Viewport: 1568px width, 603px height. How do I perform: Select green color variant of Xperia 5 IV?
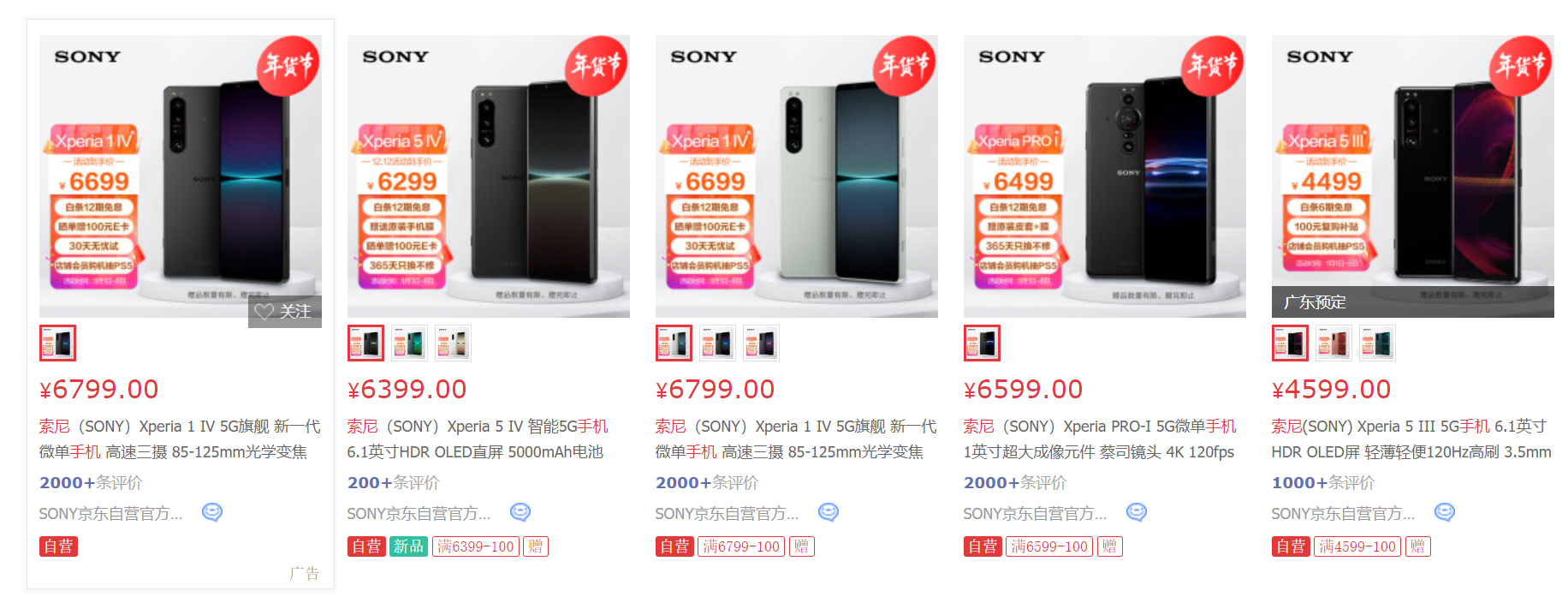(409, 343)
